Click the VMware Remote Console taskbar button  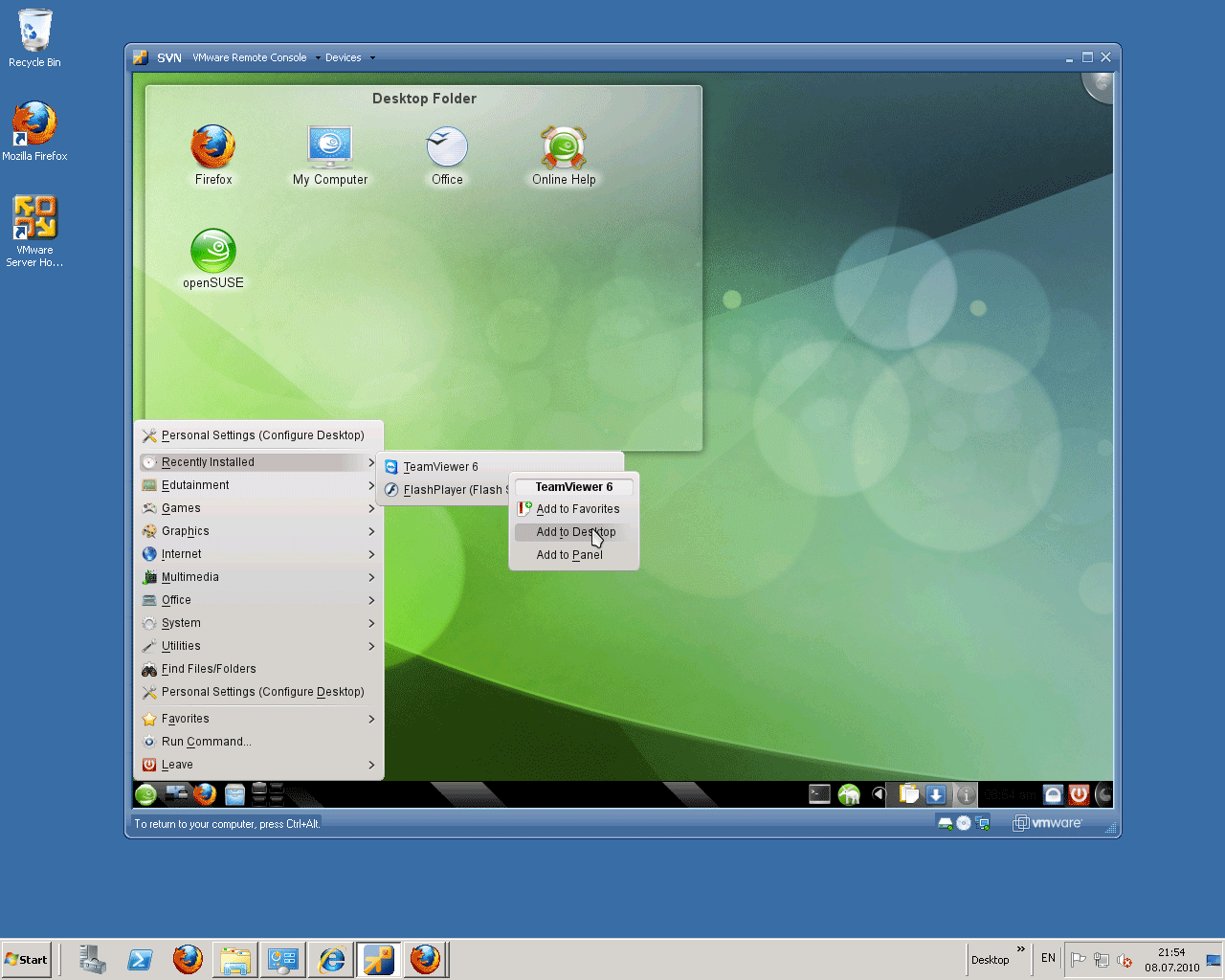379,959
